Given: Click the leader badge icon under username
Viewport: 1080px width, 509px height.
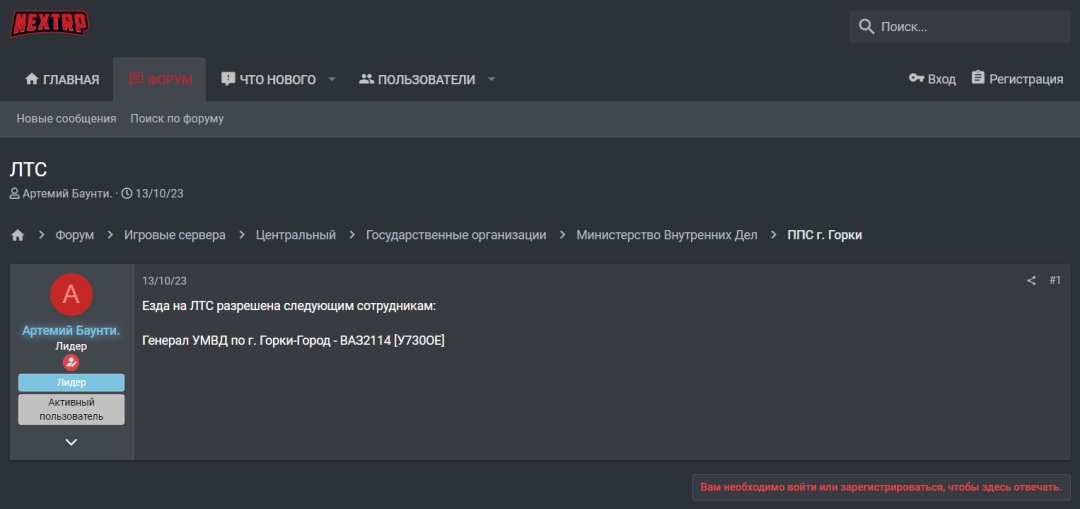Looking at the screenshot, I should pyautogui.click(x=71, y=362).
